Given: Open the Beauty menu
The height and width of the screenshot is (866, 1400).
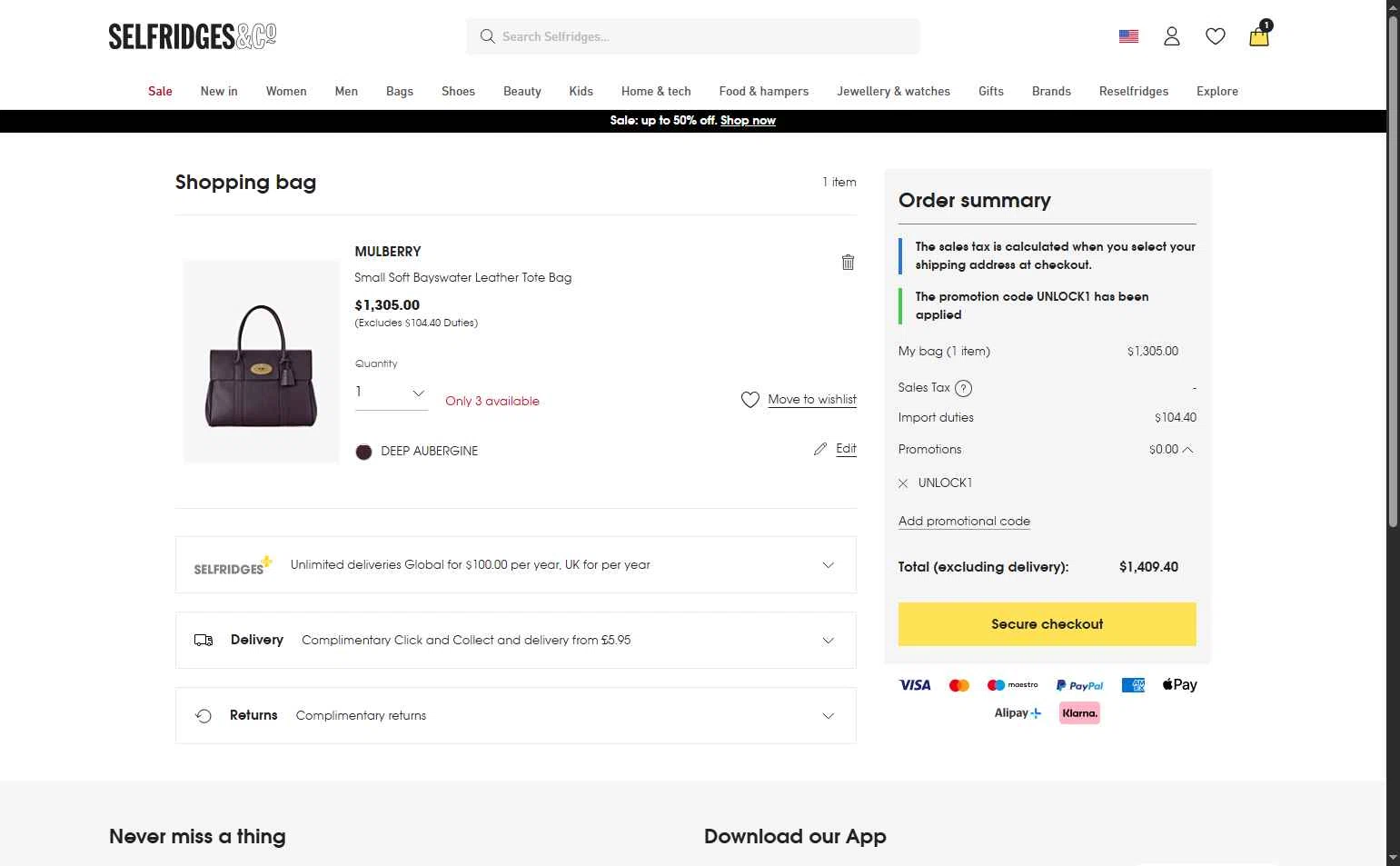Looking at the screenshot, I should tap(522, 91).
